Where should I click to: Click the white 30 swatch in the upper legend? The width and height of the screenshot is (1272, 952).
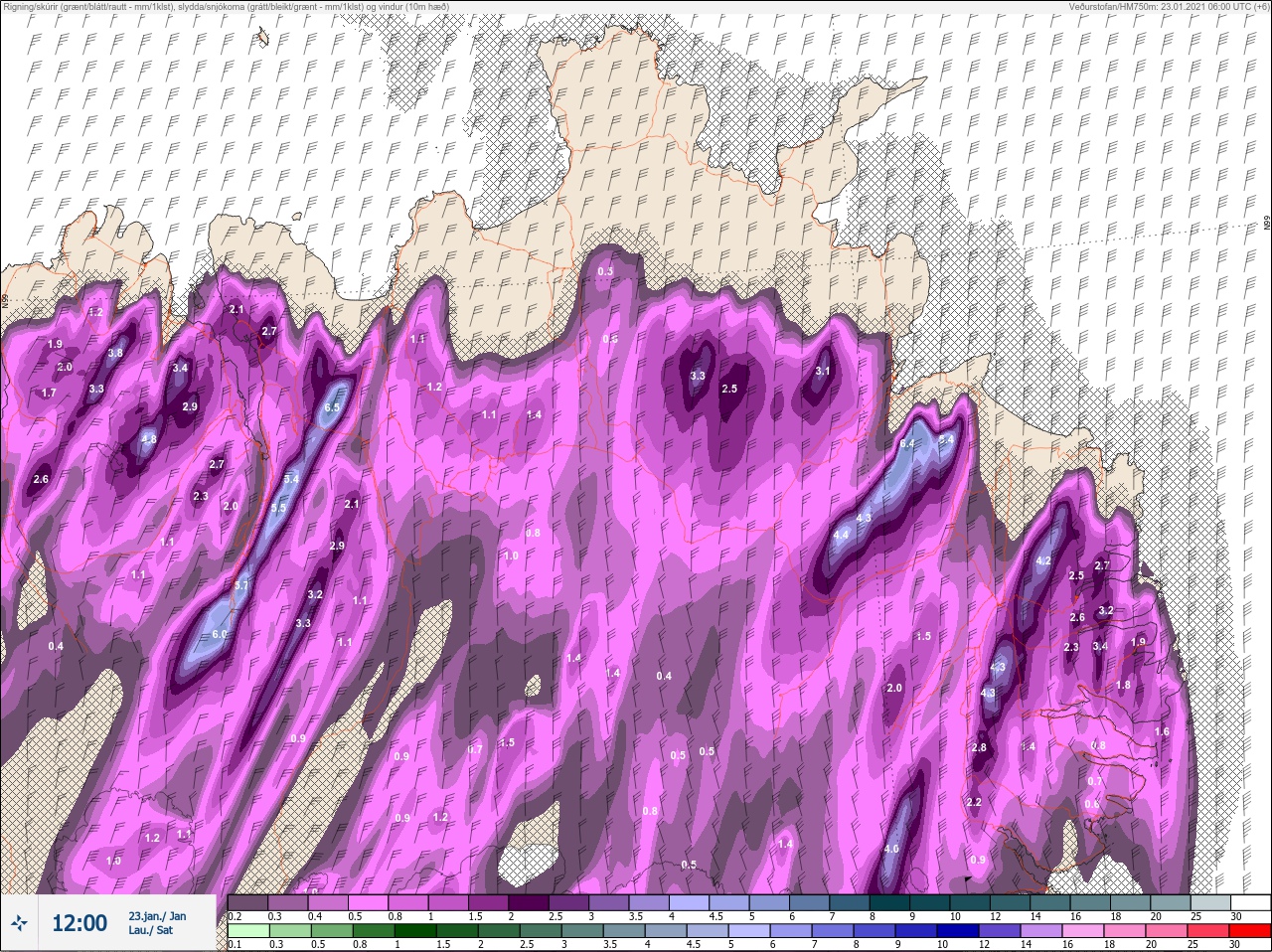pos(1249,902)
